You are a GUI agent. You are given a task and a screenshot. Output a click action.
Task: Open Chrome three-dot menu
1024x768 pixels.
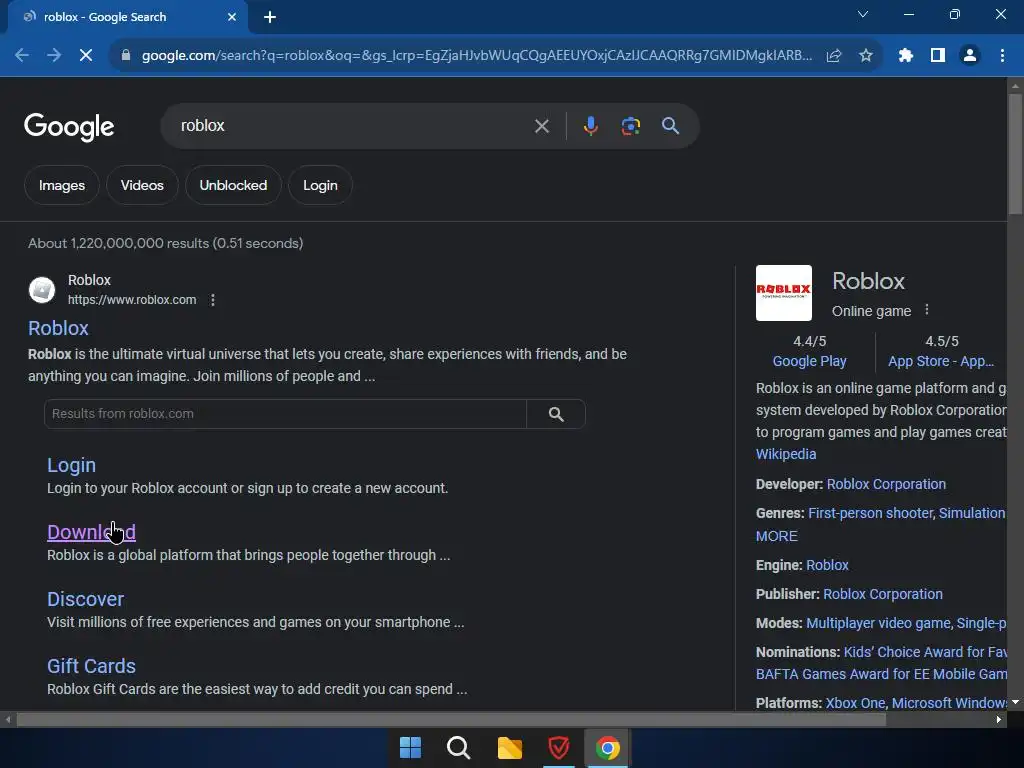(x=1002, y=56)
